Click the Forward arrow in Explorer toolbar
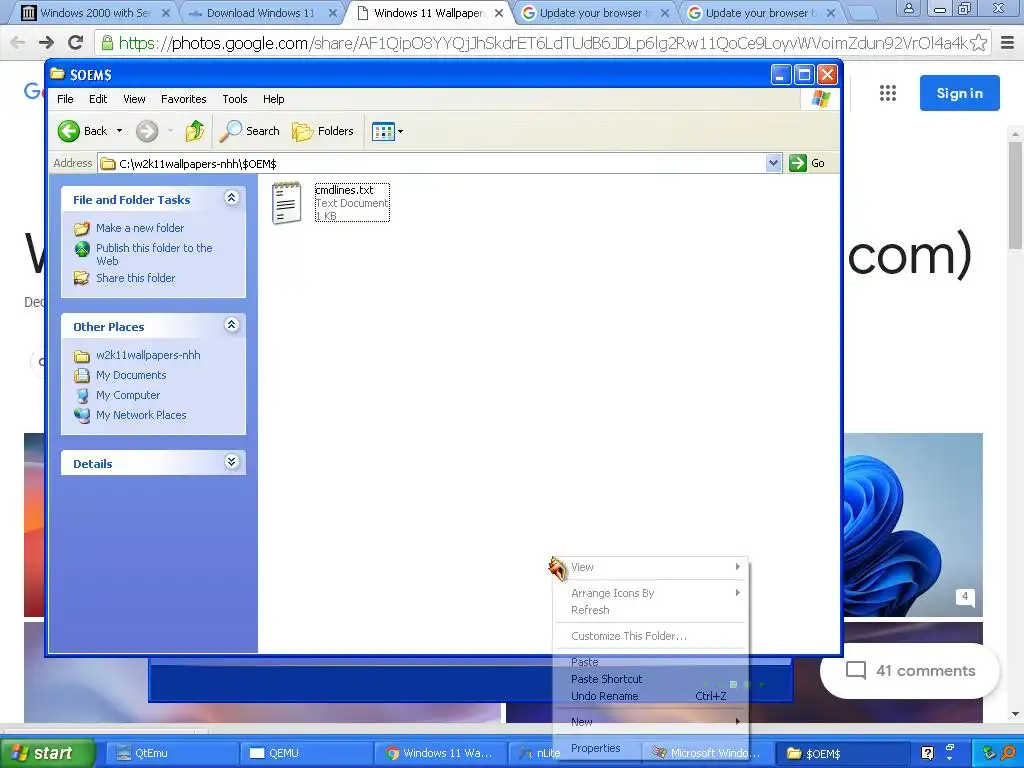The image size is (1024, 768). [147, 131]
